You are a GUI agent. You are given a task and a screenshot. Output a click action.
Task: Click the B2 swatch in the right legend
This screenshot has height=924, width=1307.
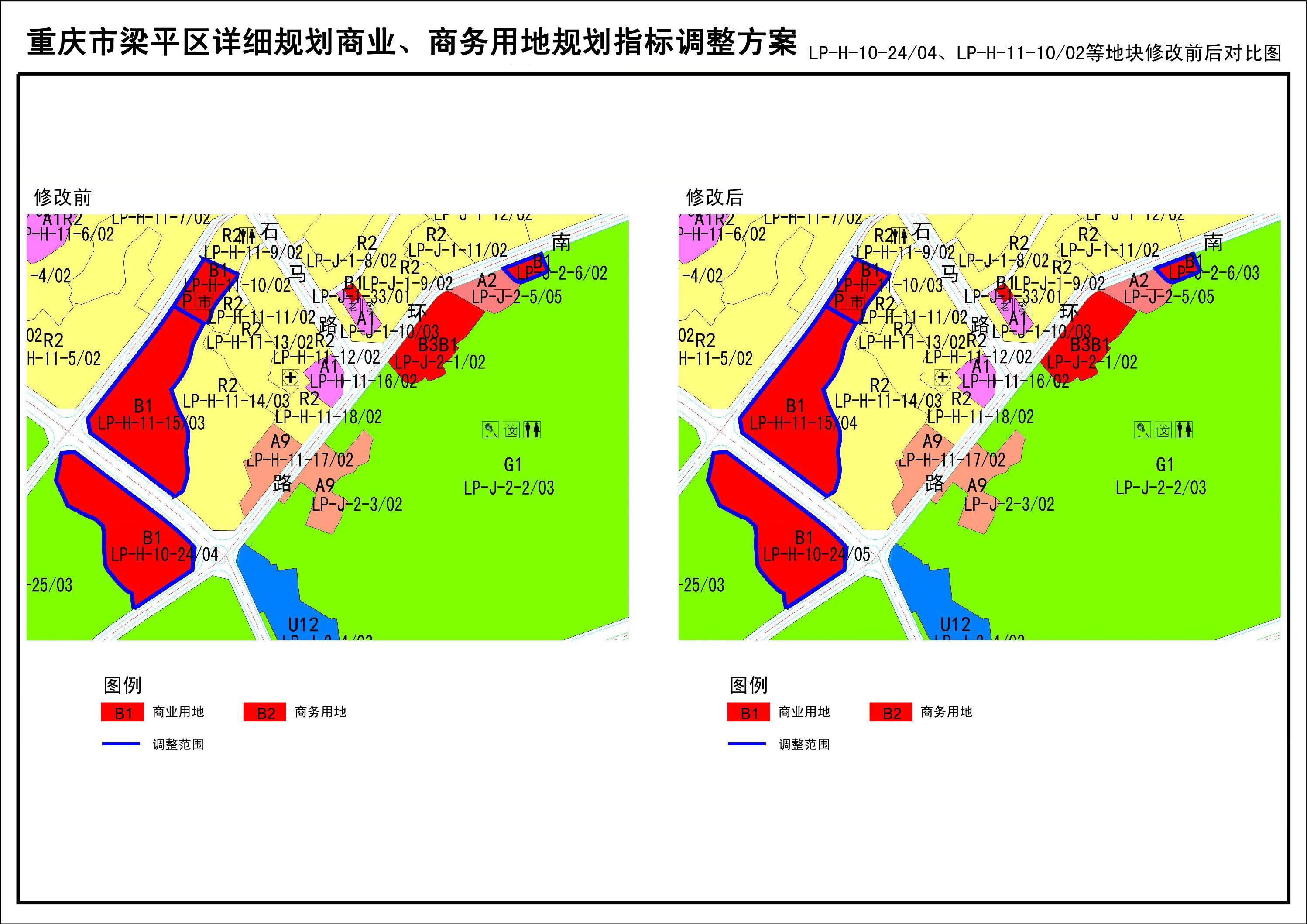point(892,713)
